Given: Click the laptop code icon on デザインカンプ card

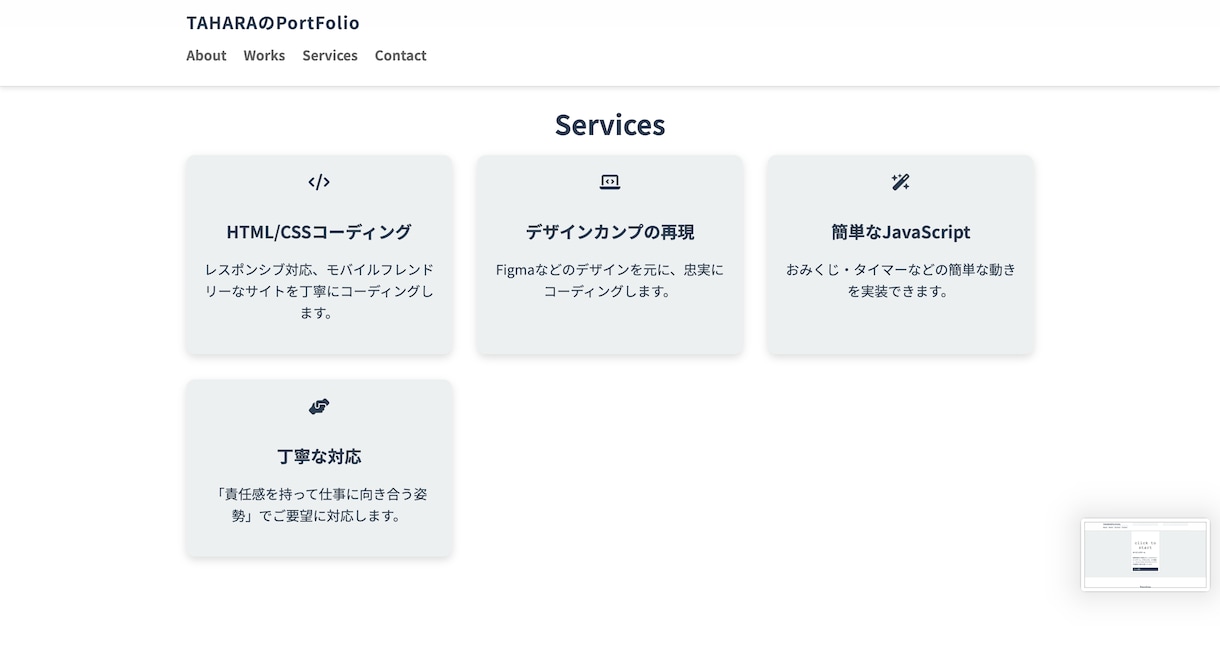Looking at the screenshot, I should tap(610, 182).
